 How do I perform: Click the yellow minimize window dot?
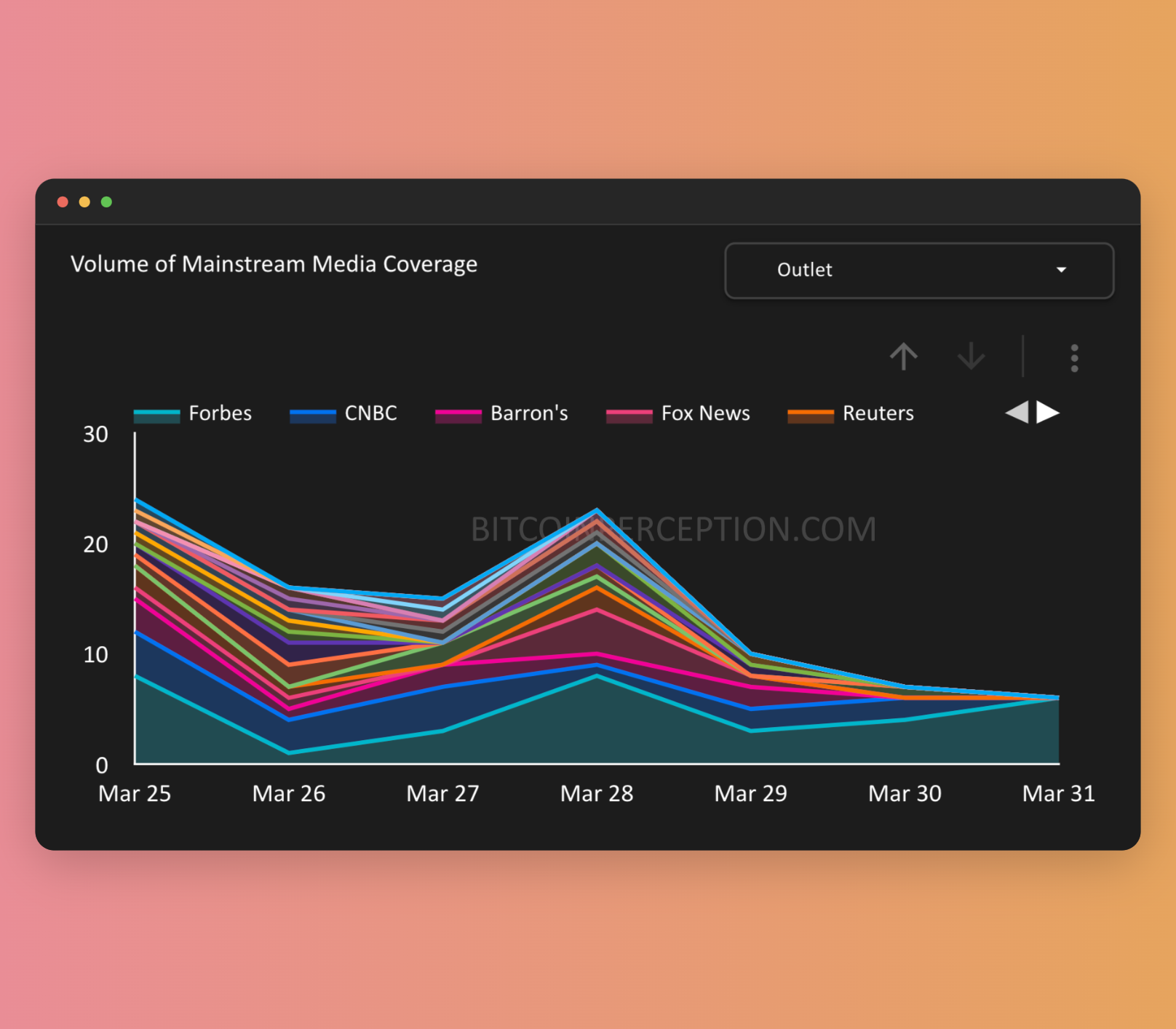coord(84,202)
